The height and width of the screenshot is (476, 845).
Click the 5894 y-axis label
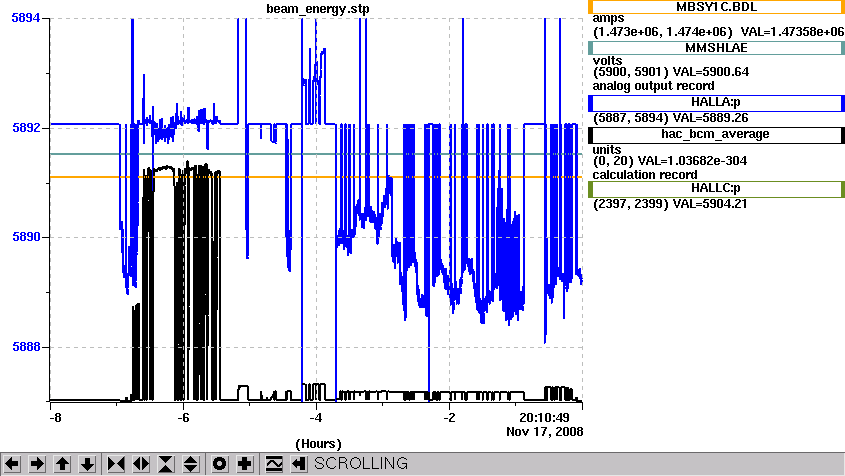click(26, 18)
